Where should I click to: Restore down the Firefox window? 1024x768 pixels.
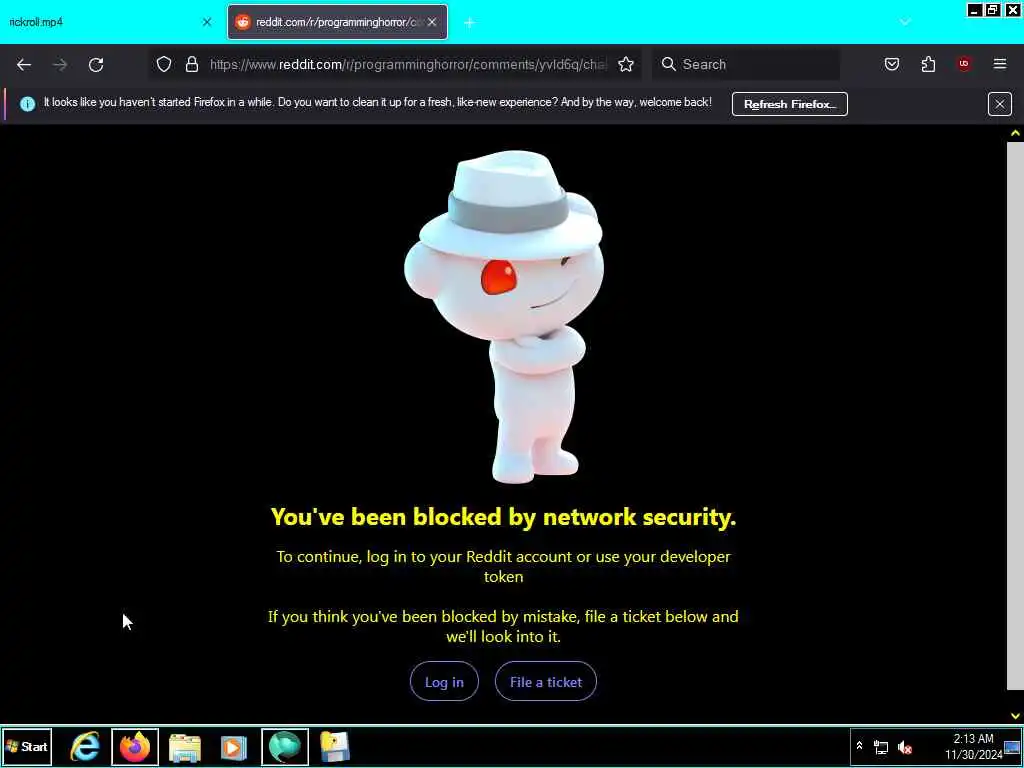pos(993,10)
